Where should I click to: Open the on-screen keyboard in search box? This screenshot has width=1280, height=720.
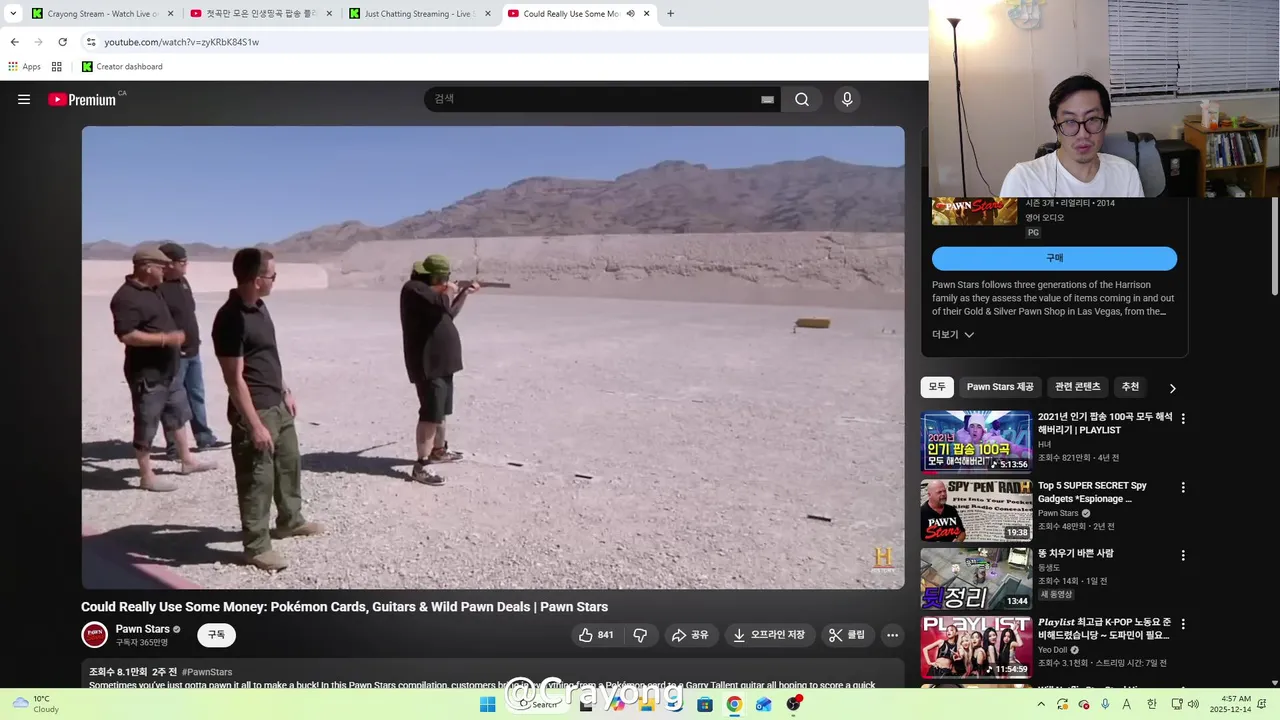tap(767, 99)
